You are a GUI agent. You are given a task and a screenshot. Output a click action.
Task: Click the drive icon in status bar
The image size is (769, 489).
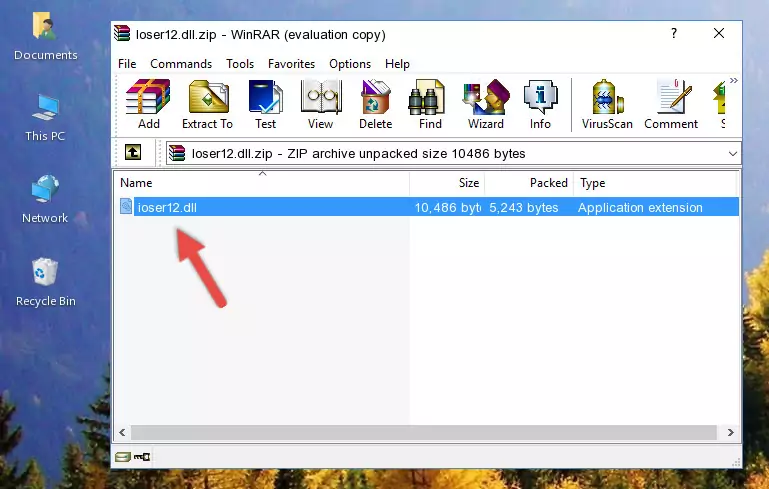123,457
